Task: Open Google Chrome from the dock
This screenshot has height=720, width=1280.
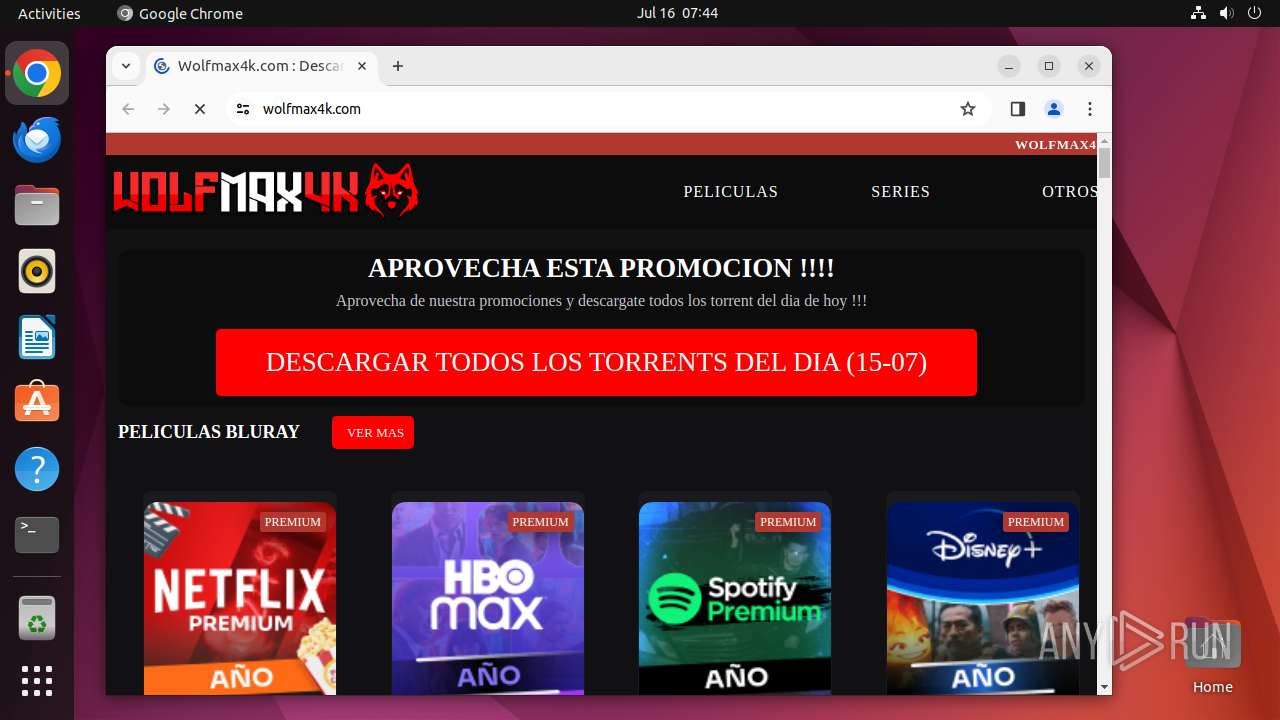Action: (x=37, y=74)
